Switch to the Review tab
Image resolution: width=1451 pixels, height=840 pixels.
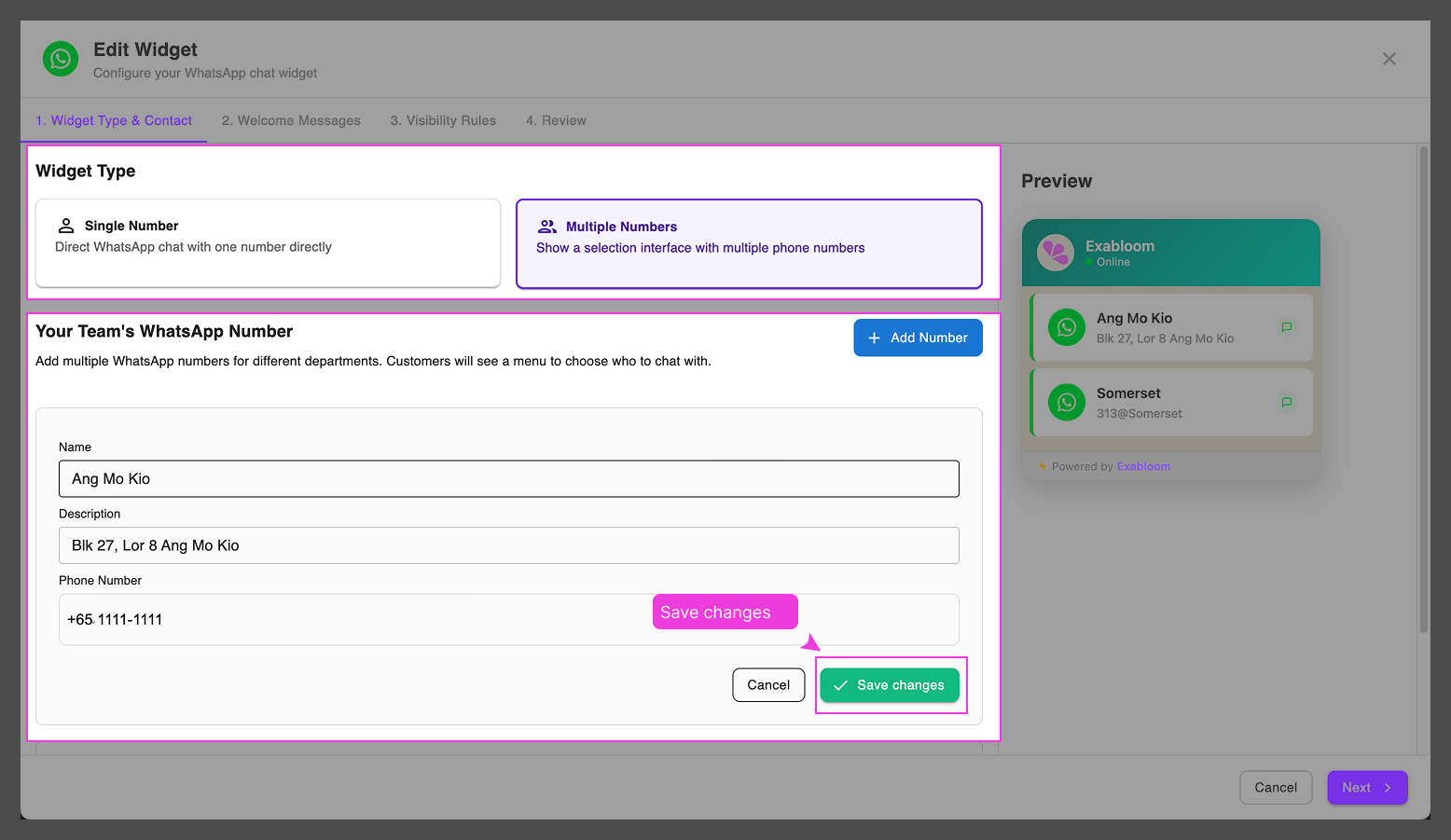(x=556, y=120)
